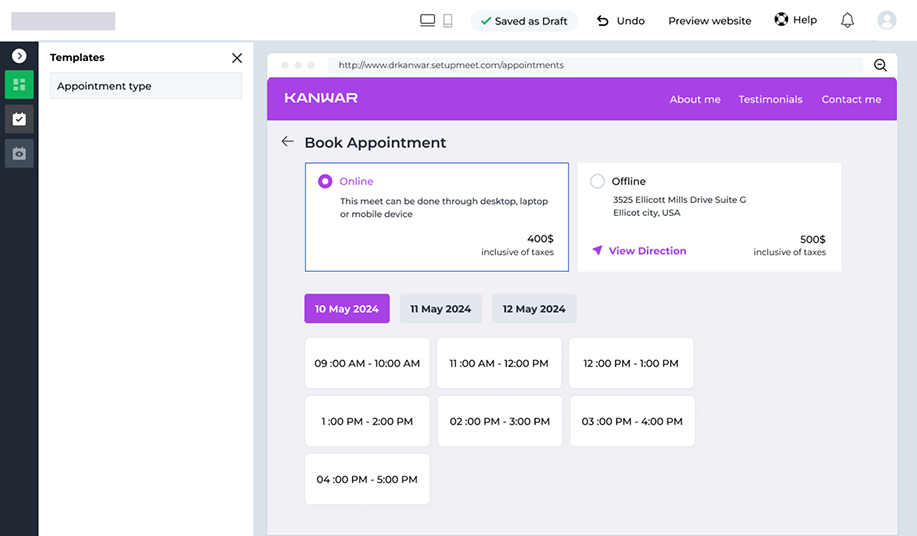
Task: Open the notifications bell
Action: [x=847, y=20]
